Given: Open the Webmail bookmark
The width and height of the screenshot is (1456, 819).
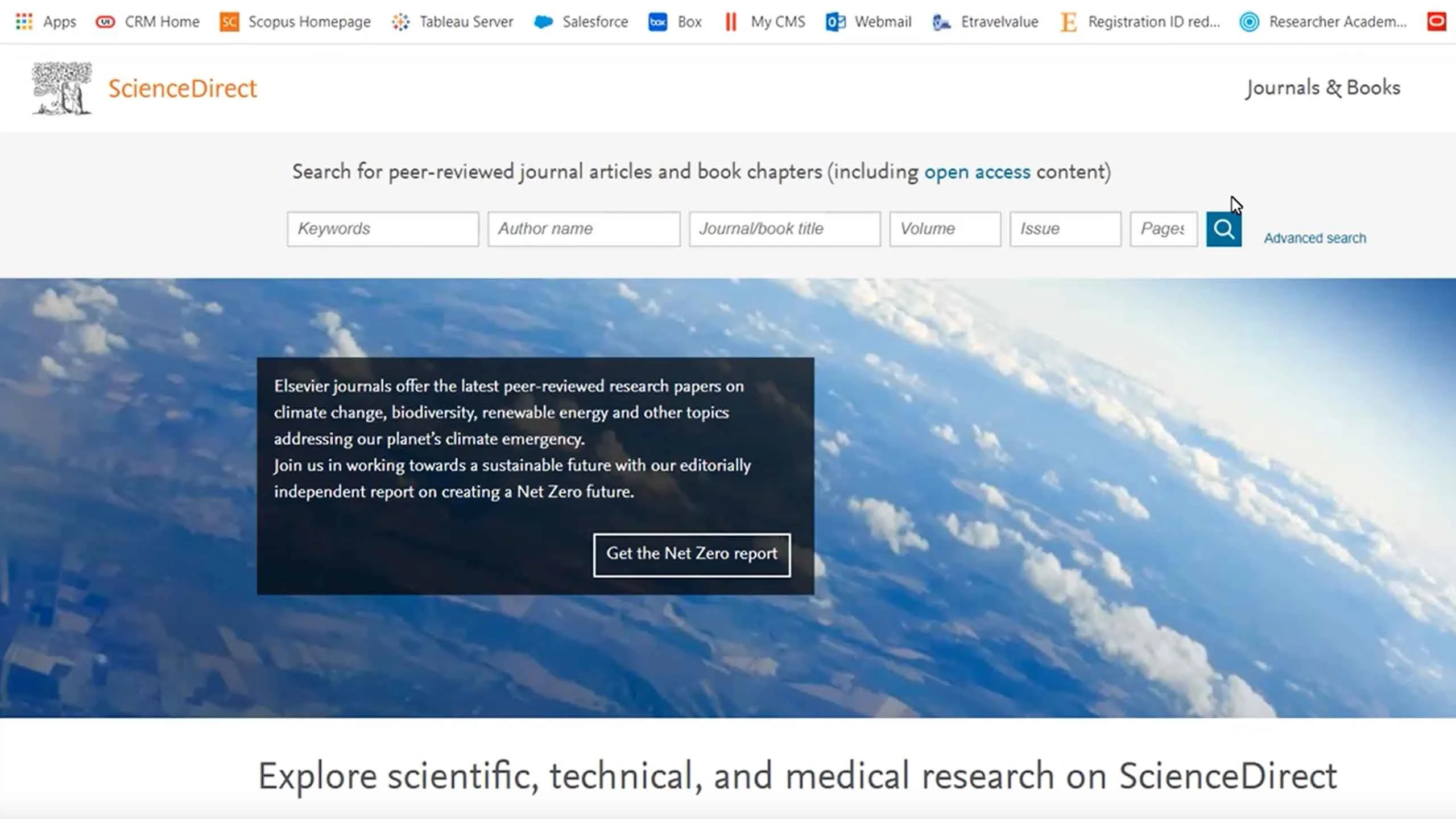Looking at the screenshot, I should point(867,22).
